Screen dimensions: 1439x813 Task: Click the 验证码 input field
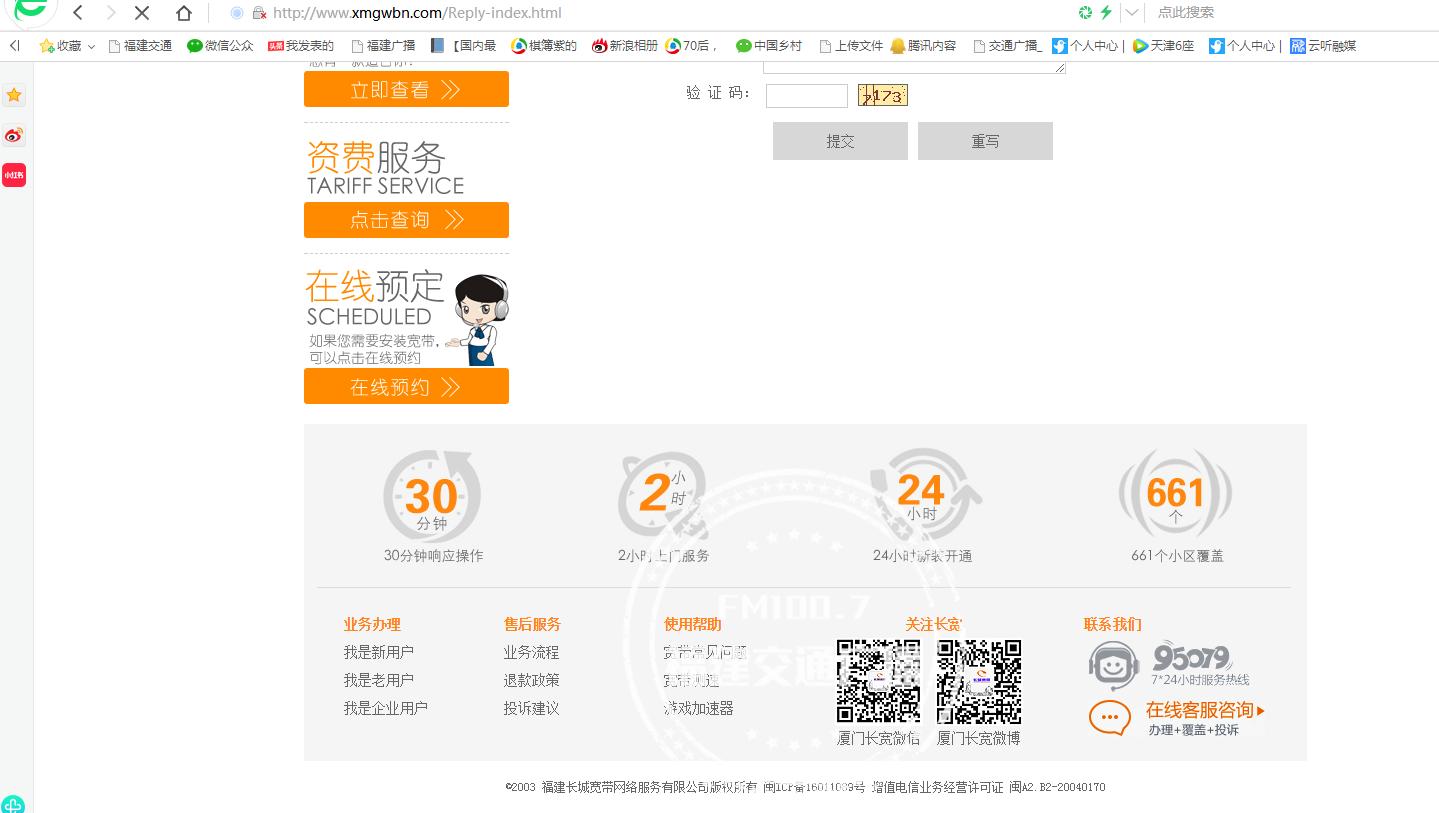(806, 95)
